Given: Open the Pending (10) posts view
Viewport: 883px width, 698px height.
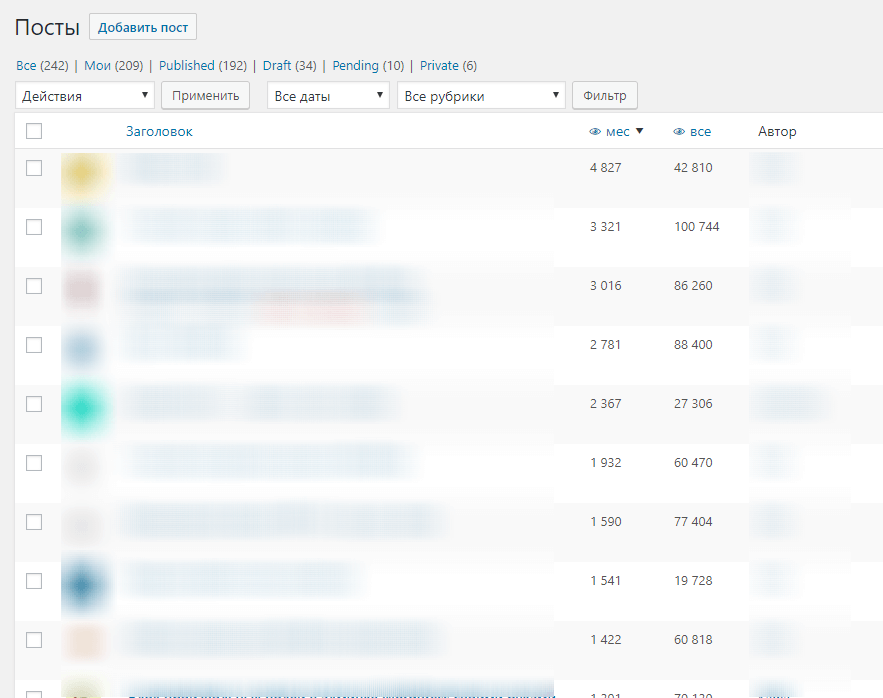Looking at the screenshot, I should [x=368, y=66].
